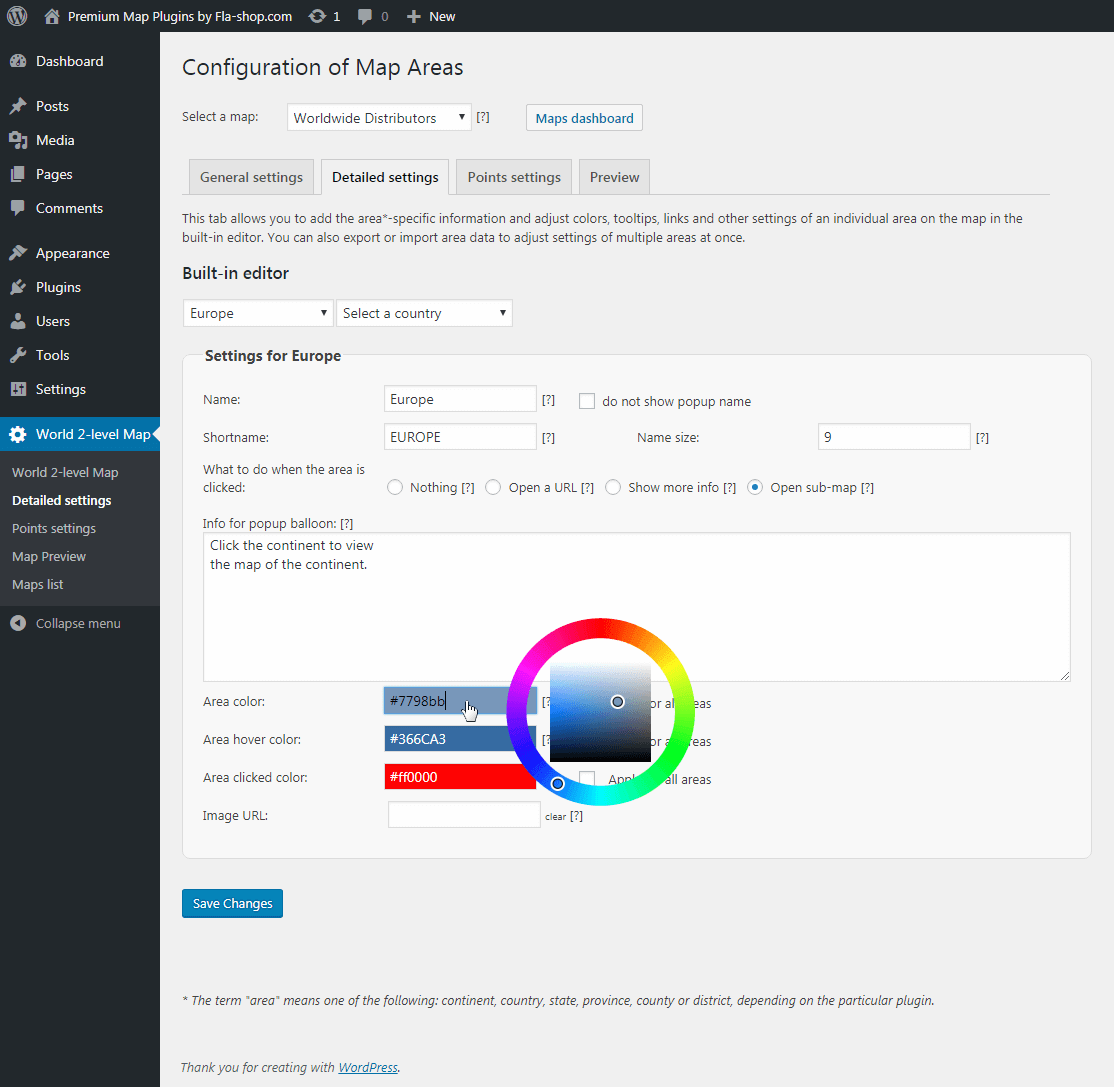
Task: Click inside the popup balloon info textarea
Action: point(637,607)
